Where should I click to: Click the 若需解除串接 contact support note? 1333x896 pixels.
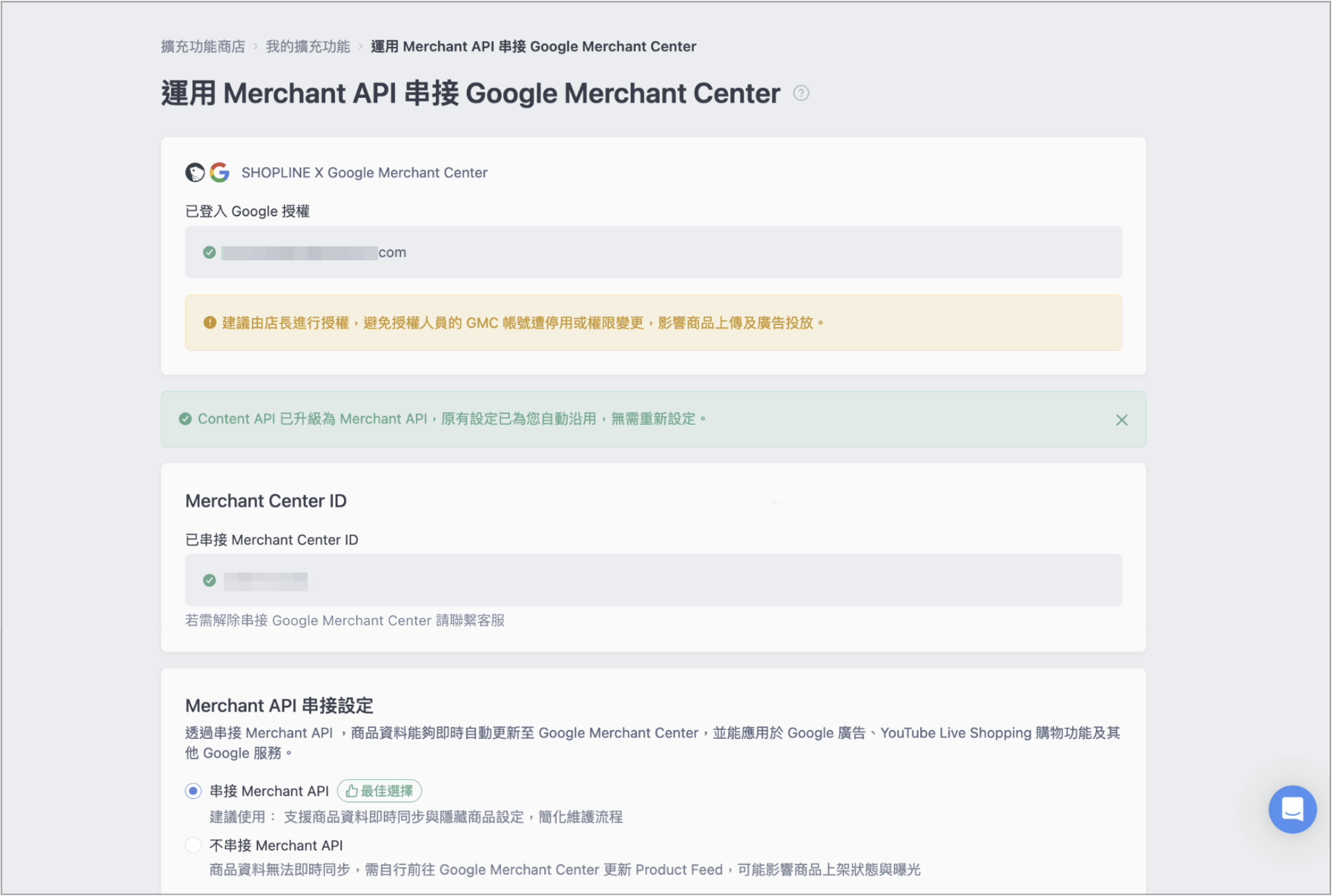click(x=345, y=621)
